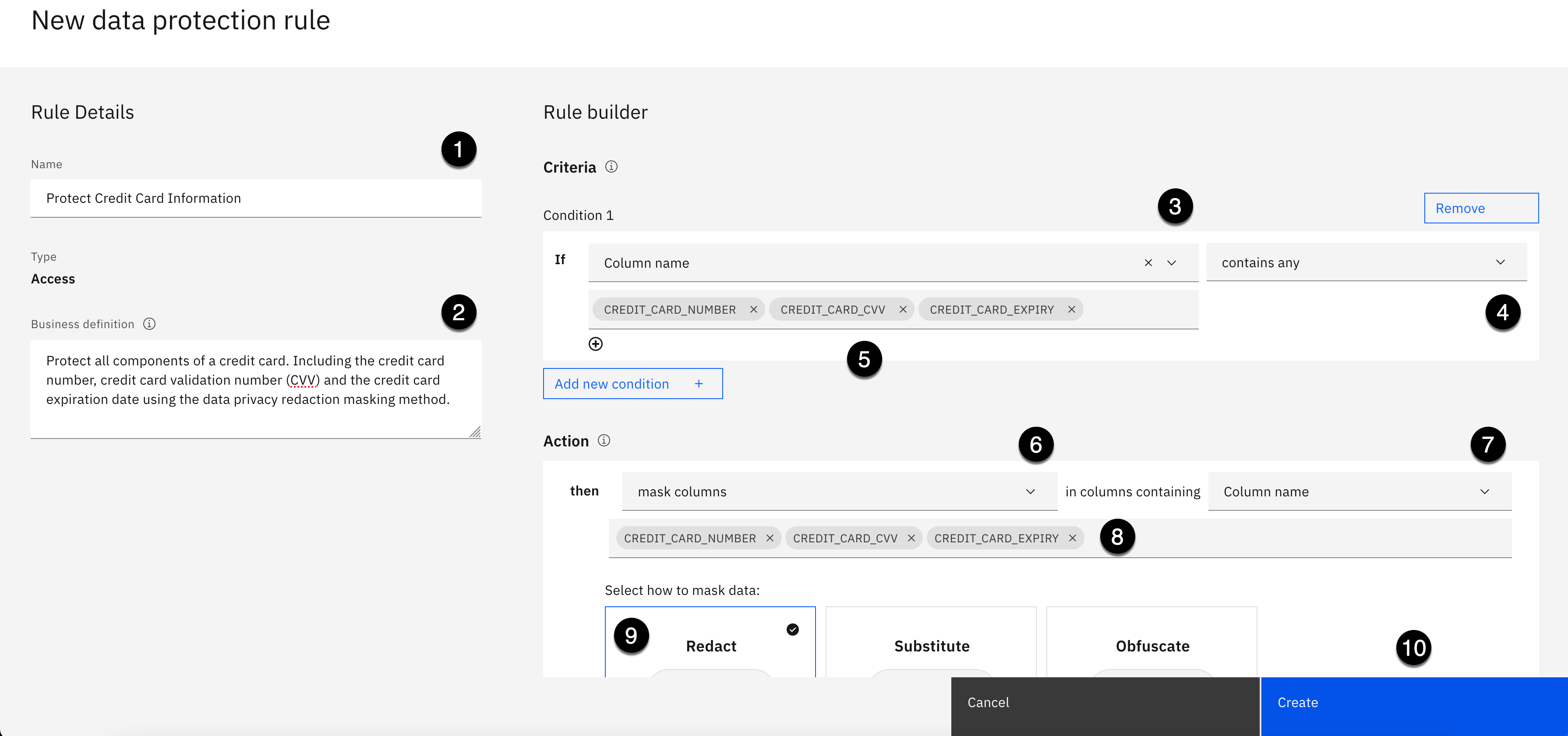Clear the Column name selection in the If field
The height and width of the screenshot is (736, 1568).
tap(1148, 262)
